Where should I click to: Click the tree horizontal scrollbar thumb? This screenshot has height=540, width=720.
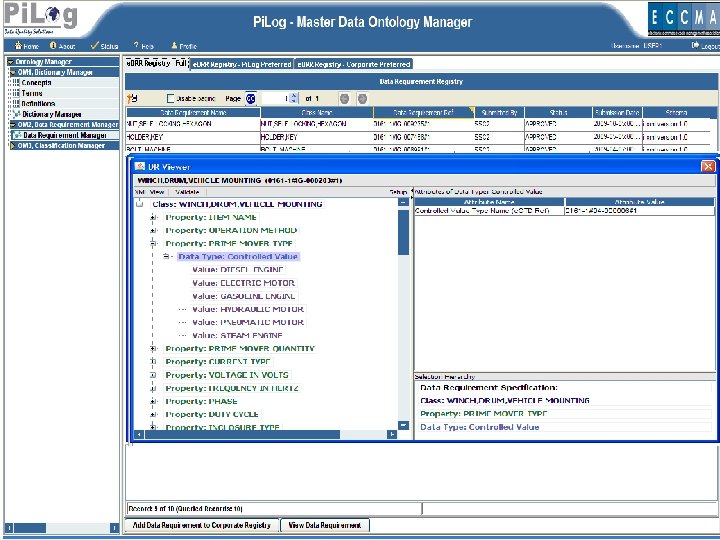[x=242, y=434]
